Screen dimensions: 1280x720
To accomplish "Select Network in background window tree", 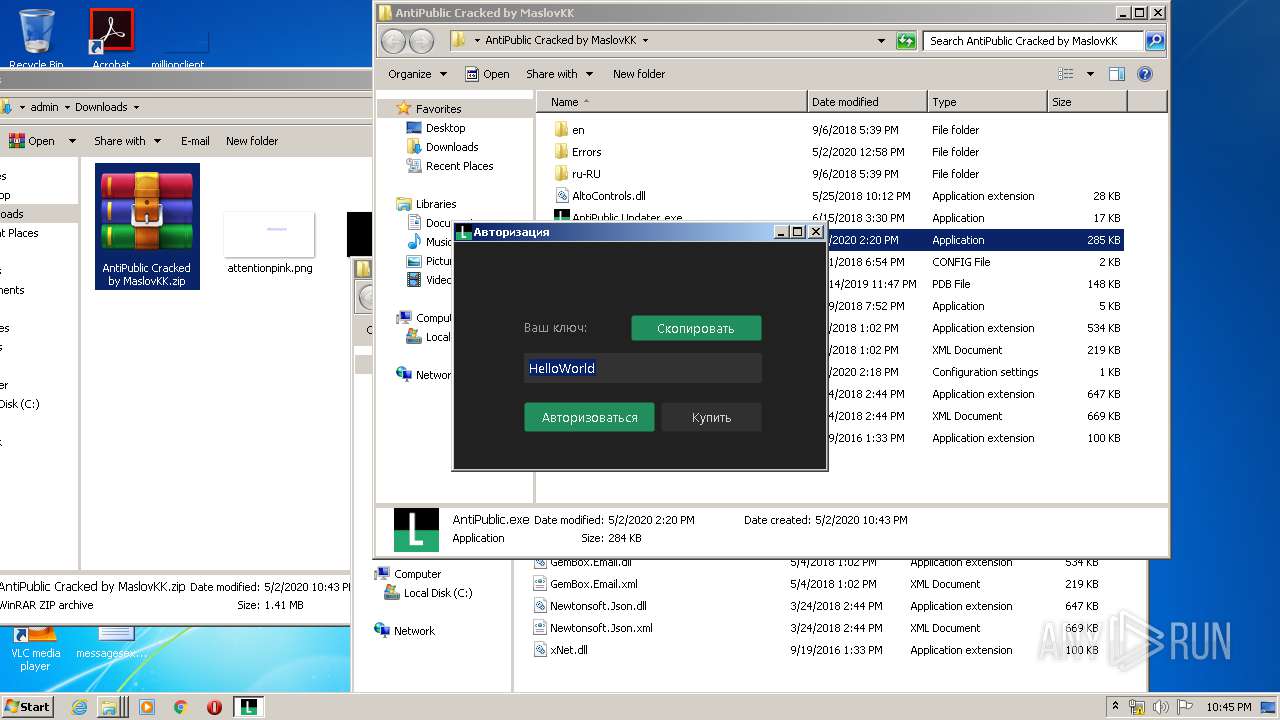I will [x=414, y=631].
